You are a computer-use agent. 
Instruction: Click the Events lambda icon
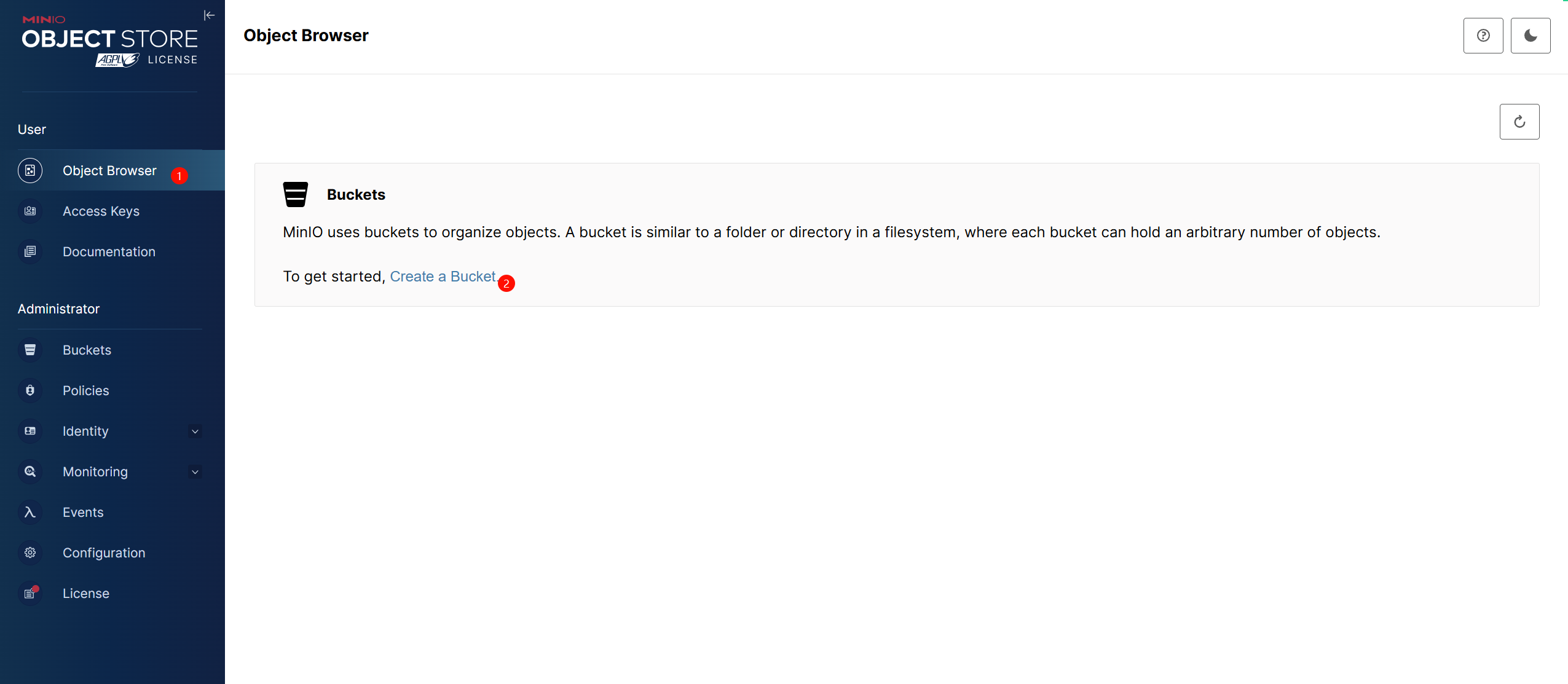coord(30,513)
